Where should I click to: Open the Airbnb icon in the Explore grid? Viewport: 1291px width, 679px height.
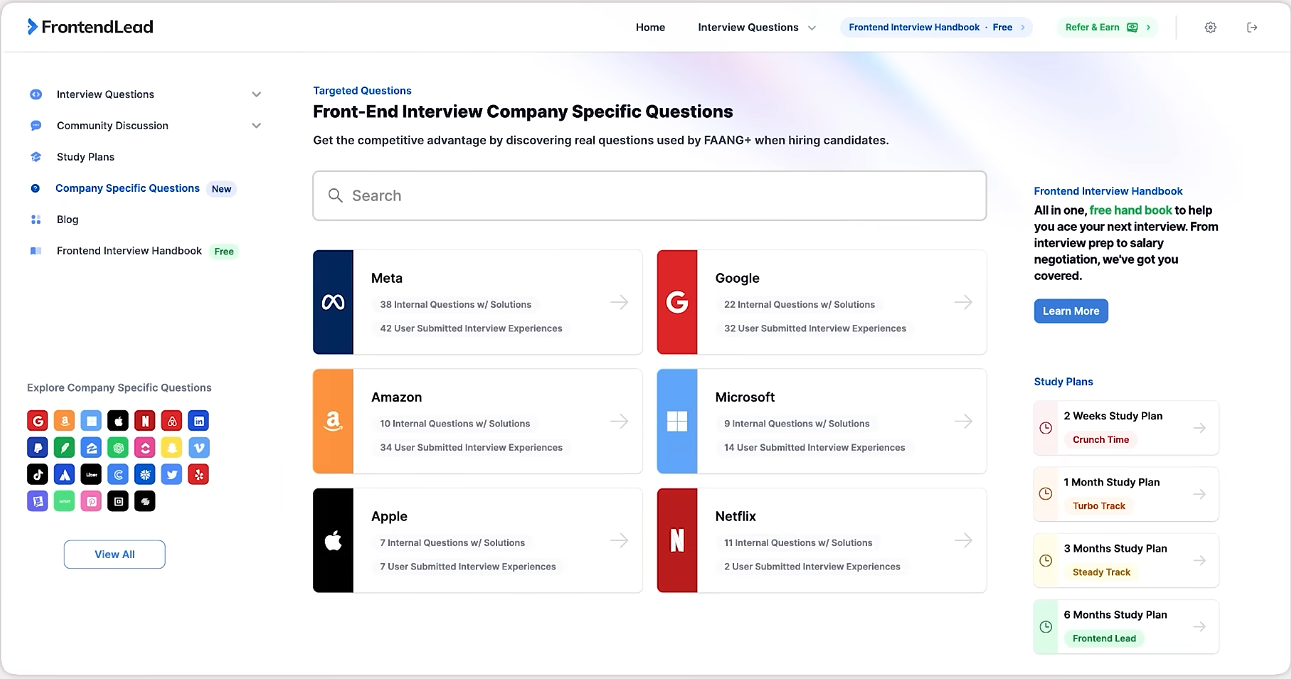coord(172,421)
